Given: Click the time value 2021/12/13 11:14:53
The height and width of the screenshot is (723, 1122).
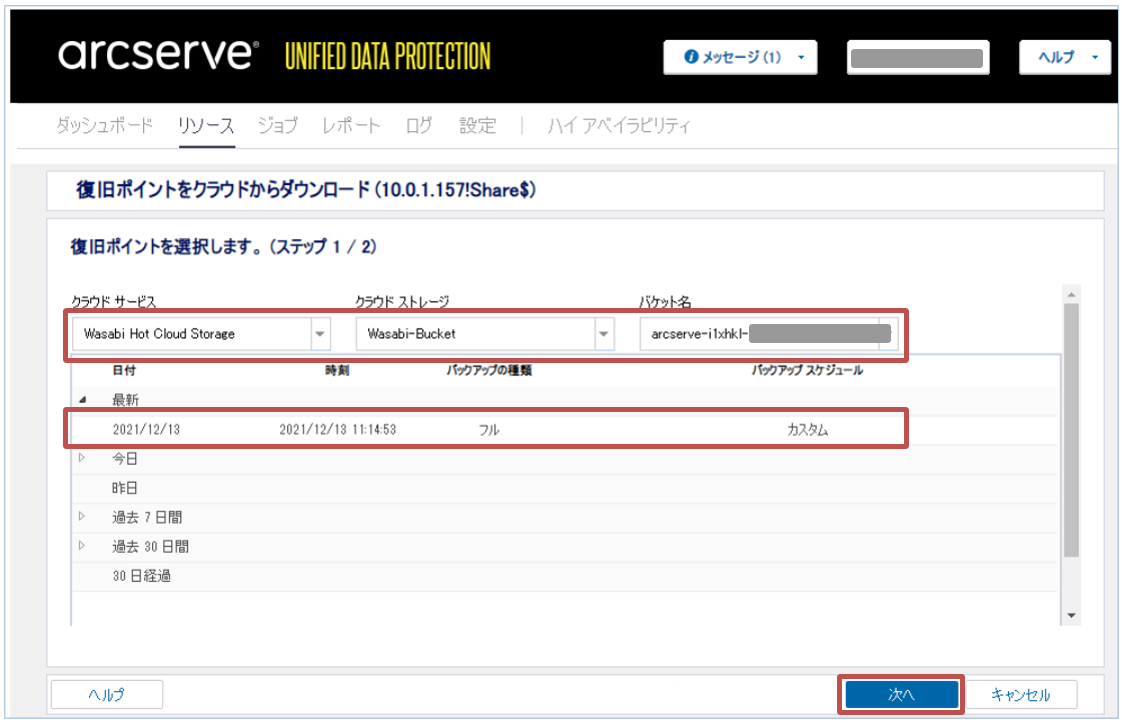Looking at the screenshot, I should tap(338, 430).
